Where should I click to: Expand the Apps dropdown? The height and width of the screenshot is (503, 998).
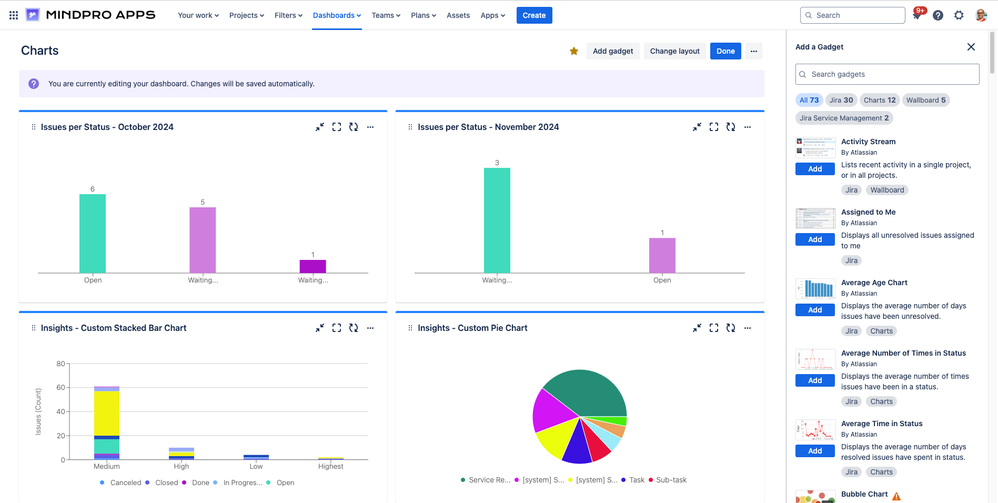pos(493,15)
